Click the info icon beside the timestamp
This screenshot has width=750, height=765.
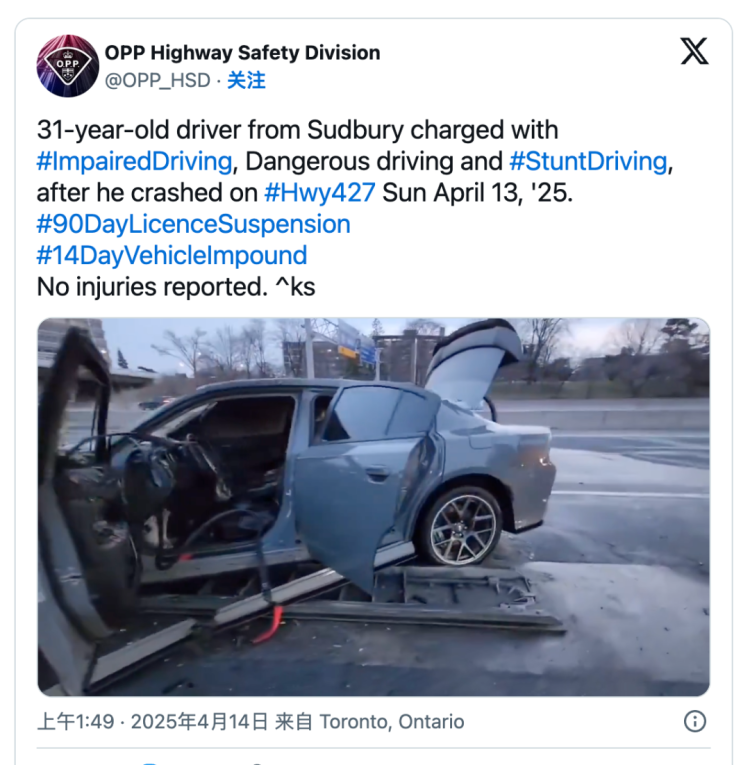click(x=694, y=721)
